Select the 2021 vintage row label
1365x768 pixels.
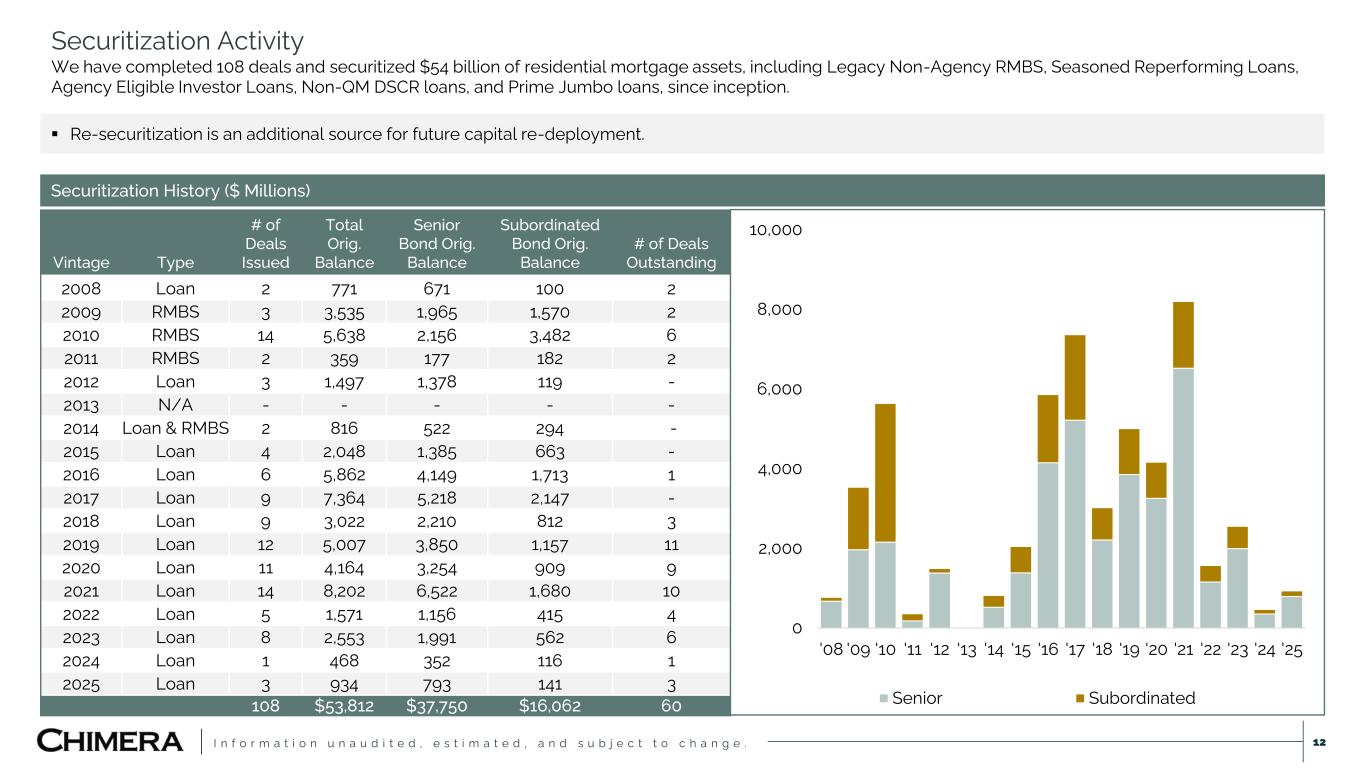tap(81, 591)
